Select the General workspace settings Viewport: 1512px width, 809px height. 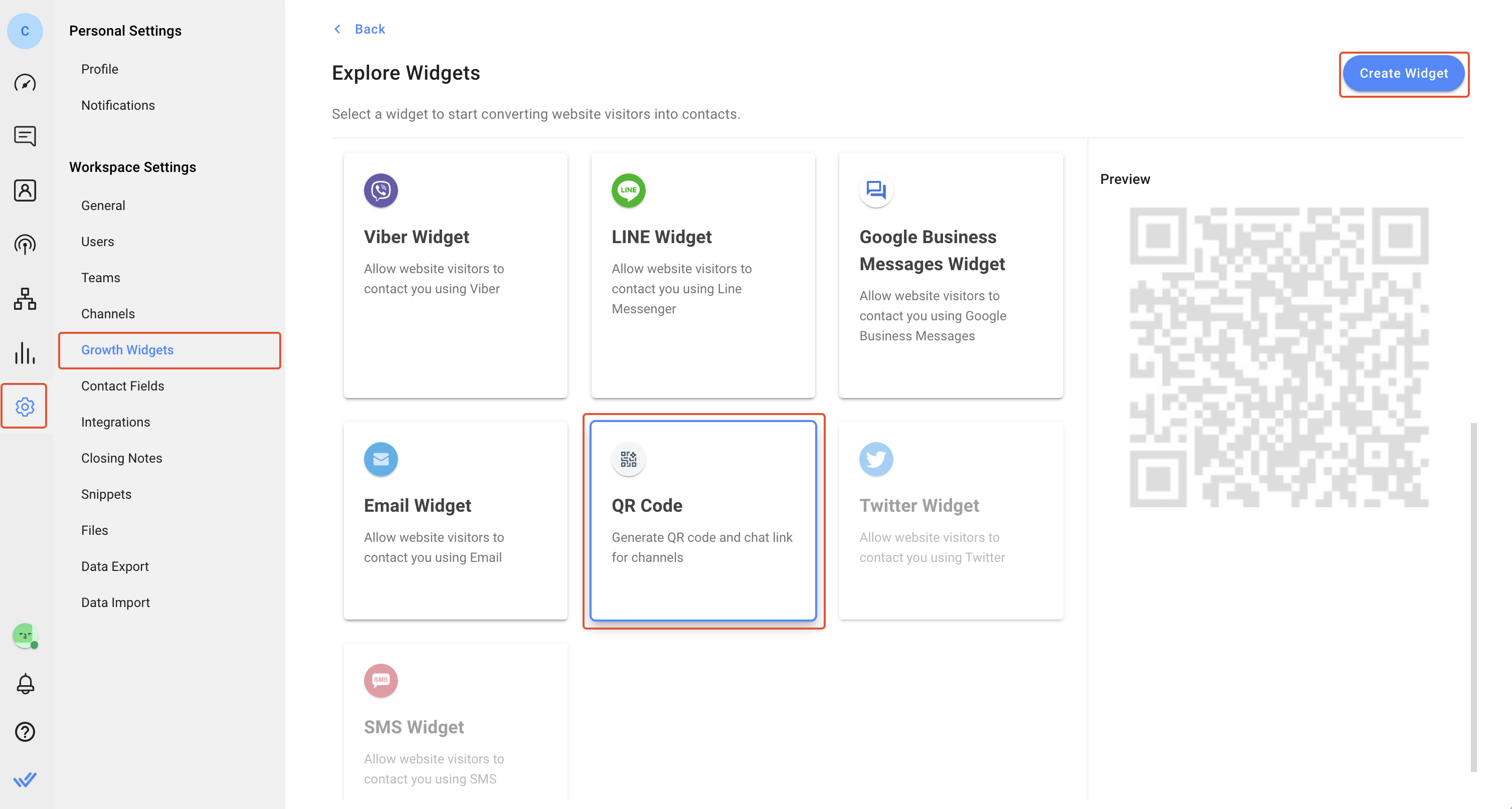(103, 205)
